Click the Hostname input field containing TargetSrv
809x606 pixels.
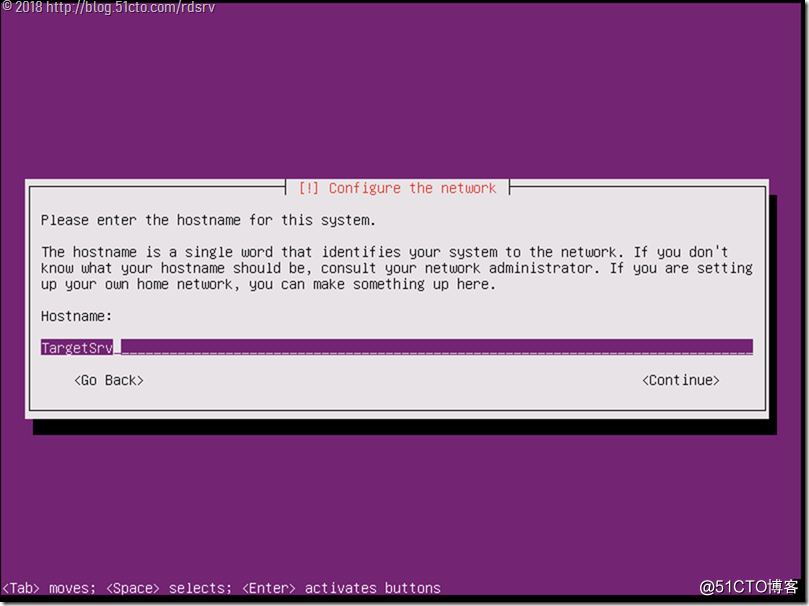pyautogui.click(x=396, y=347)
